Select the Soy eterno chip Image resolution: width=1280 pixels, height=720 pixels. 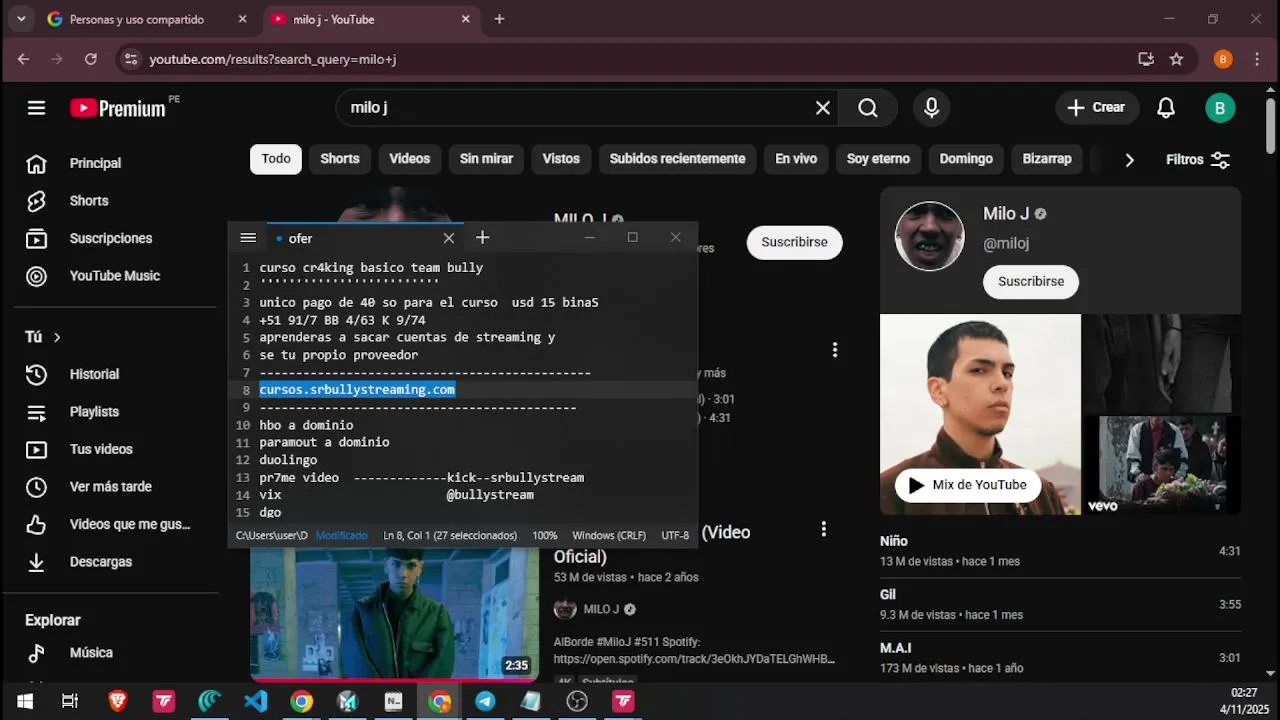coord(878,159)
